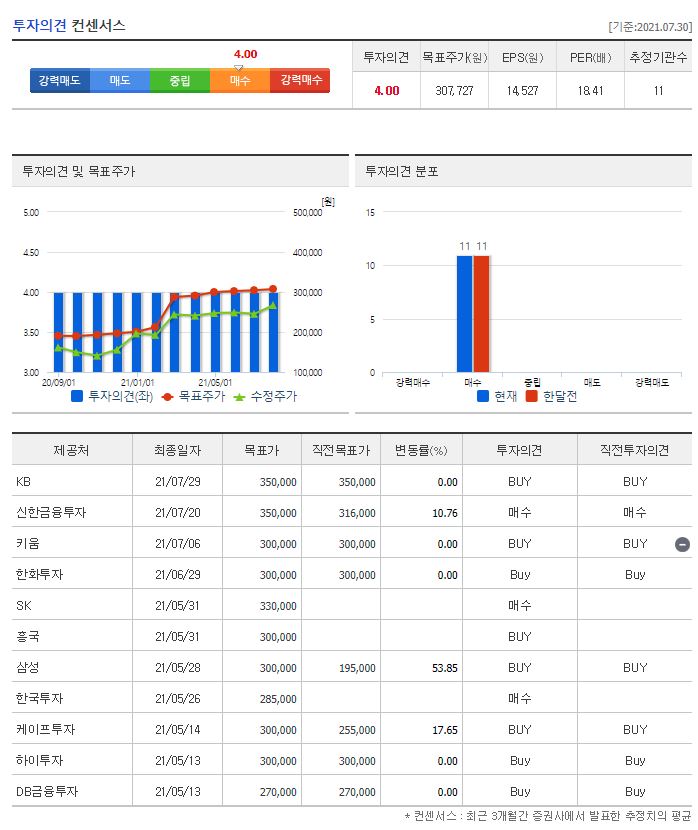The width and height of the screenshot is (698, 830).
Task: Click the 키움 provider name
Action: pos(28,544)
